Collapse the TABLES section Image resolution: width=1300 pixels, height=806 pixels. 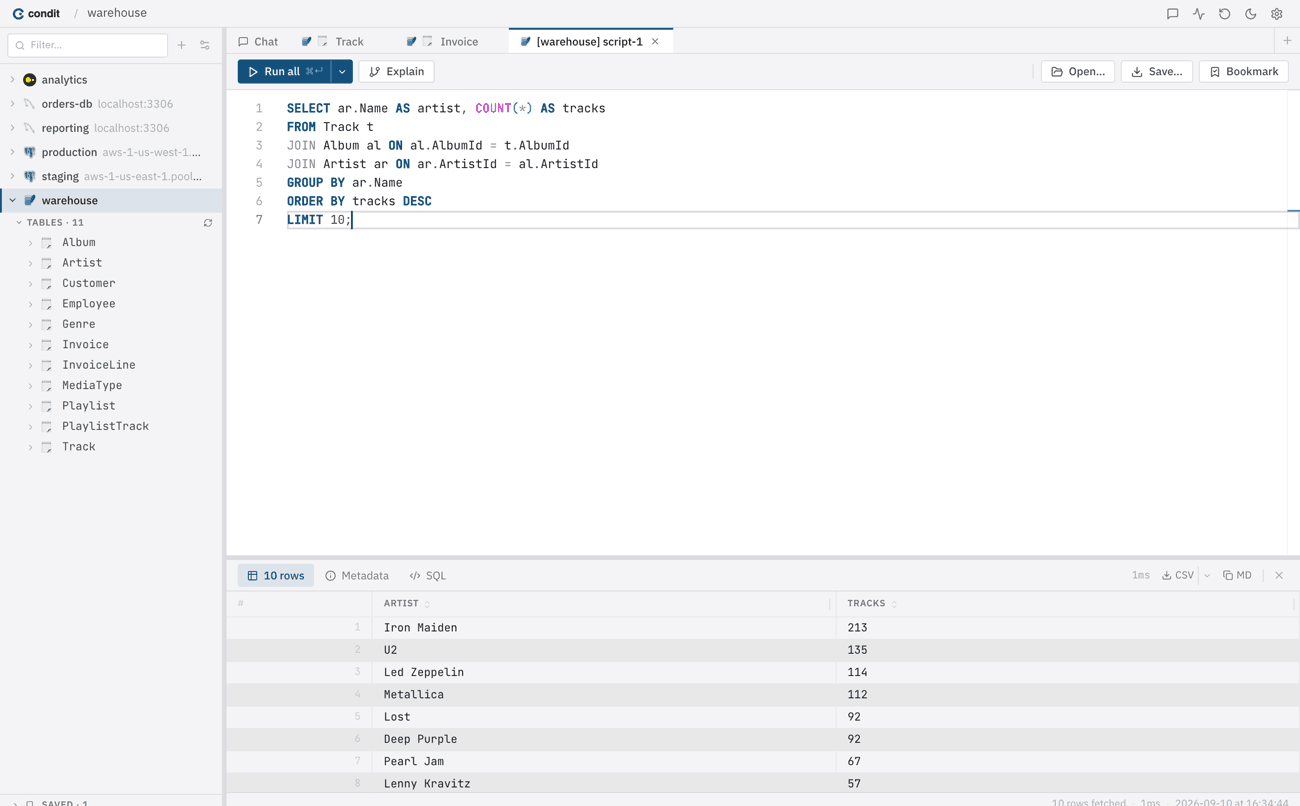(19, 223)
